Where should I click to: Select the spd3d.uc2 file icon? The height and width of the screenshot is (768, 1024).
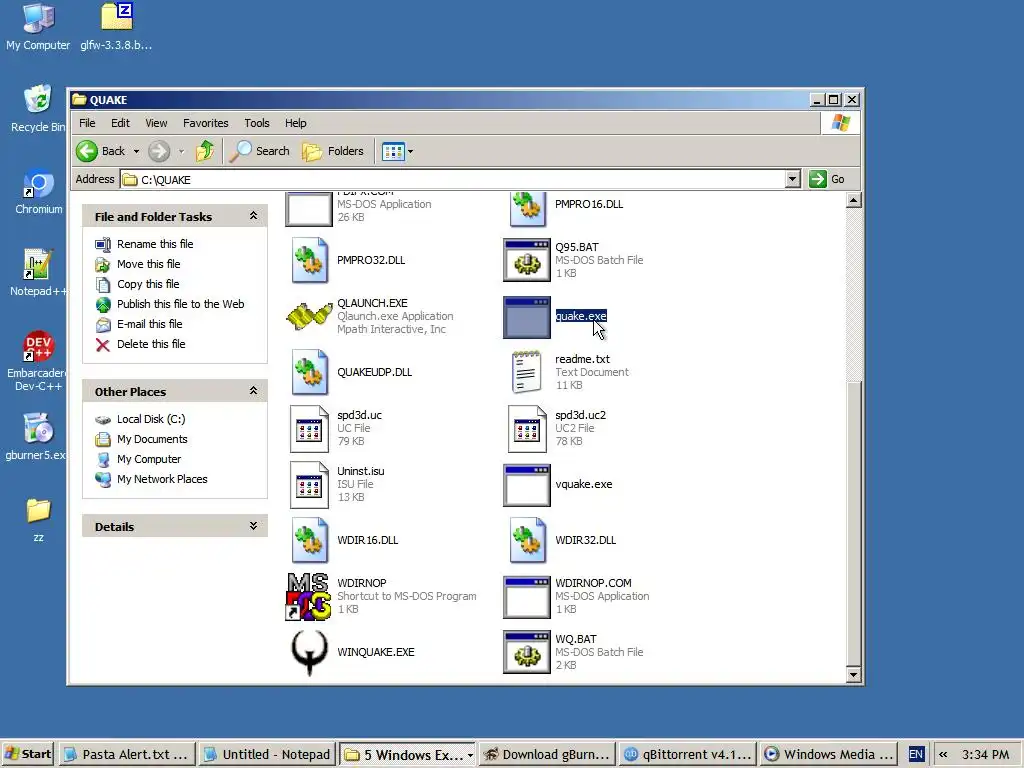[527, 428]
